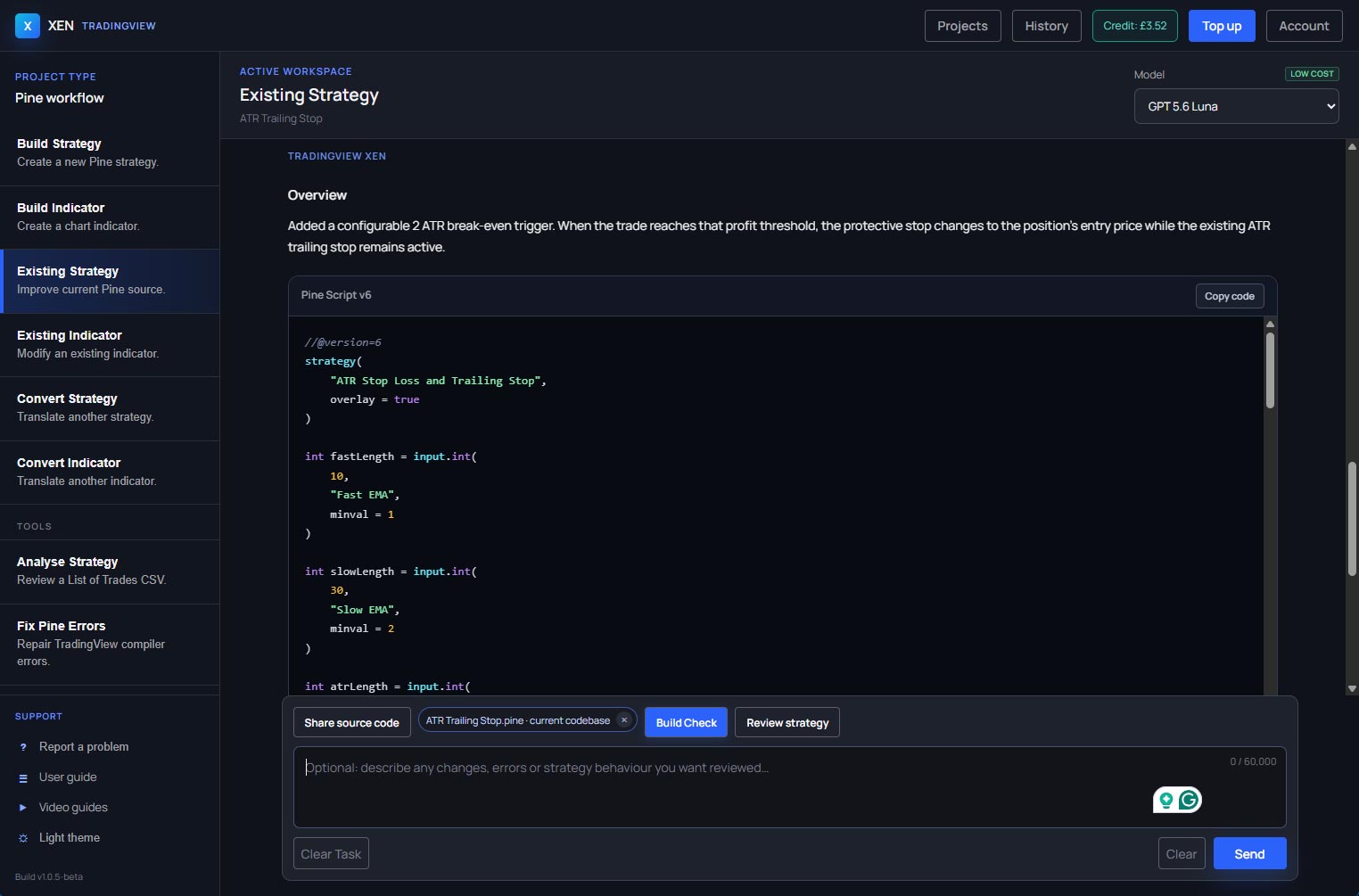Screen dimensions: 1359x896
Task: Copy the Pine Script code
Action: (x=1229, y=296)
